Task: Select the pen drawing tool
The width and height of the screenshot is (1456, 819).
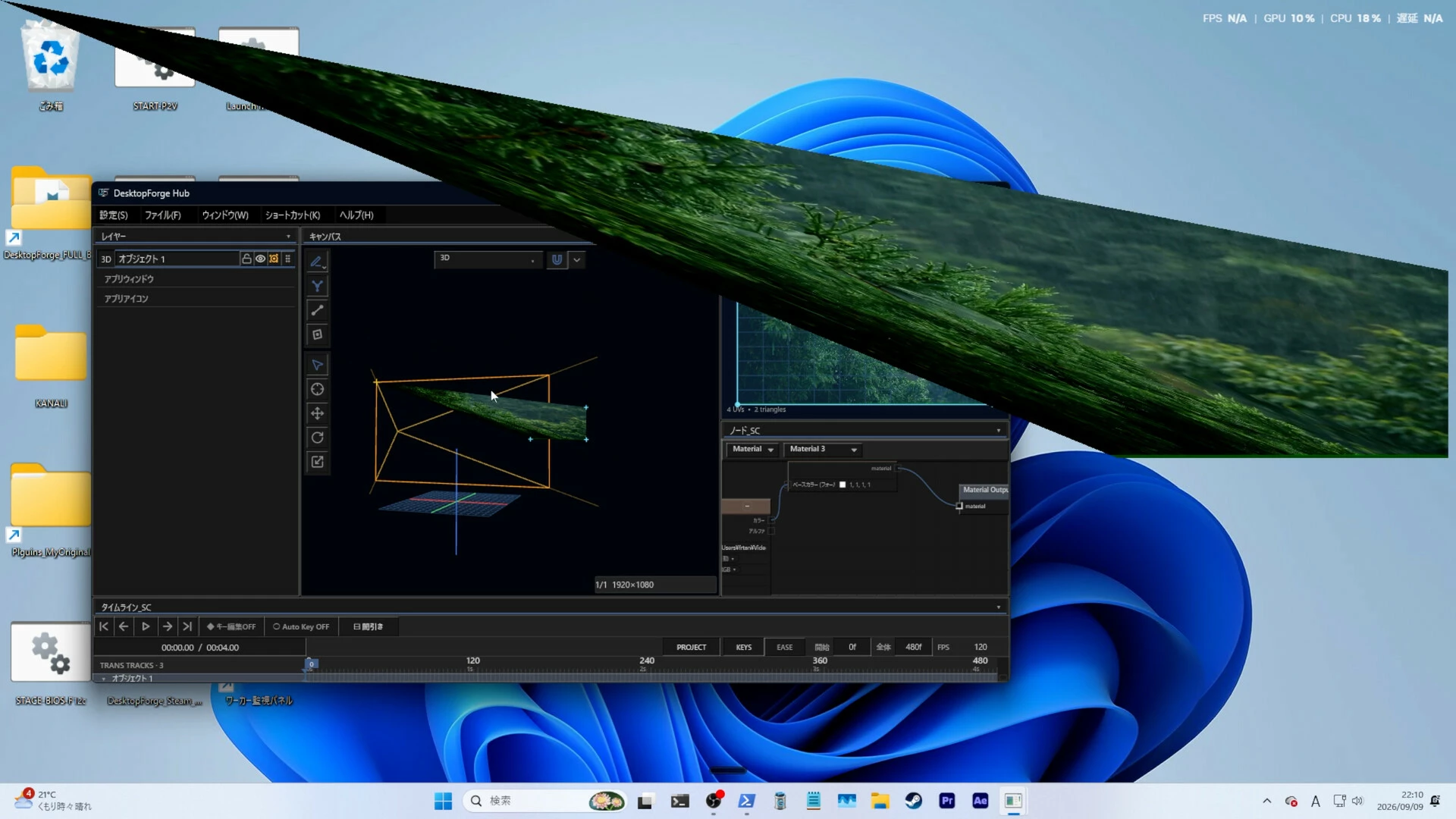Action: pyautogui.click(x=317, y=262)
